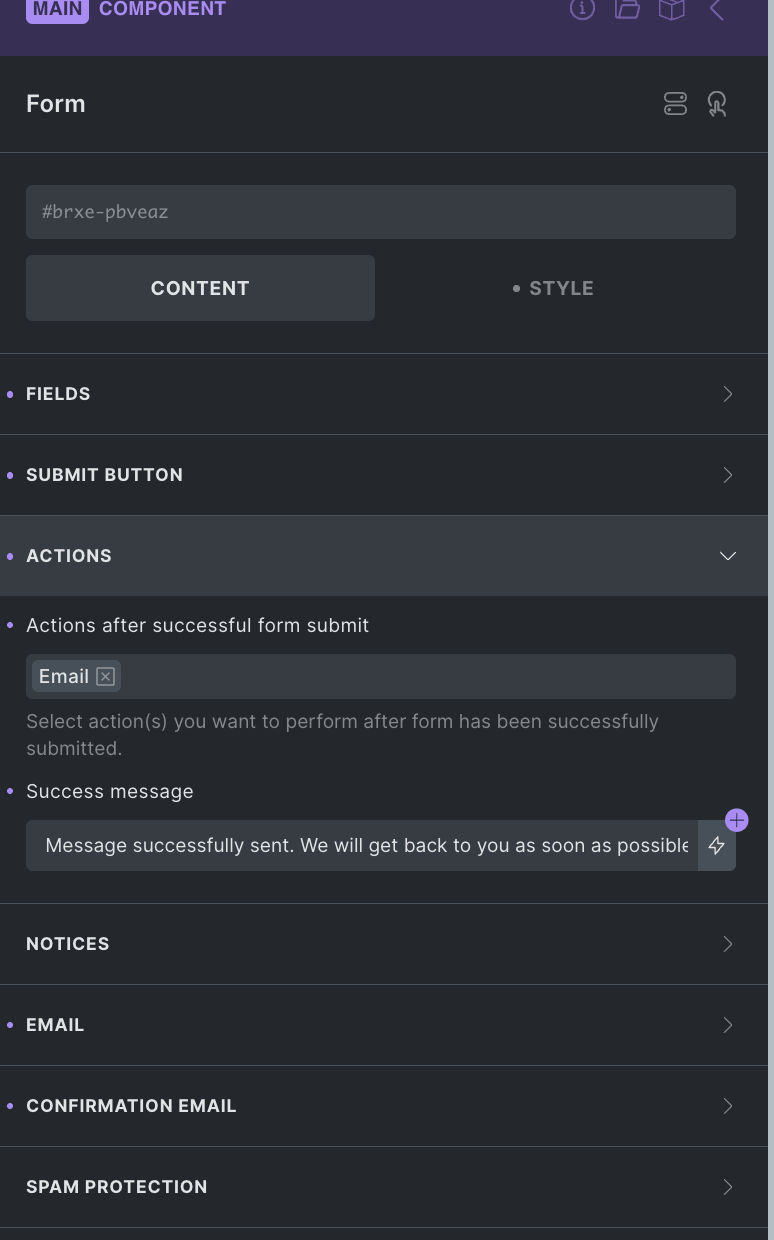This screenshot has height=1240, width=774.
Task: Expand the NOTICES section
Action: click(384, 944)
